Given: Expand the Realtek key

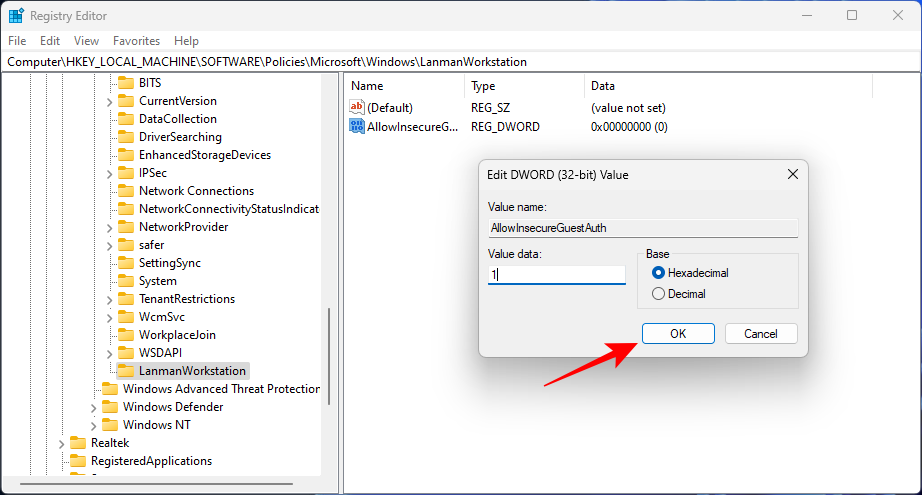Looking at the screenshot, I should [x=61, y=444].
